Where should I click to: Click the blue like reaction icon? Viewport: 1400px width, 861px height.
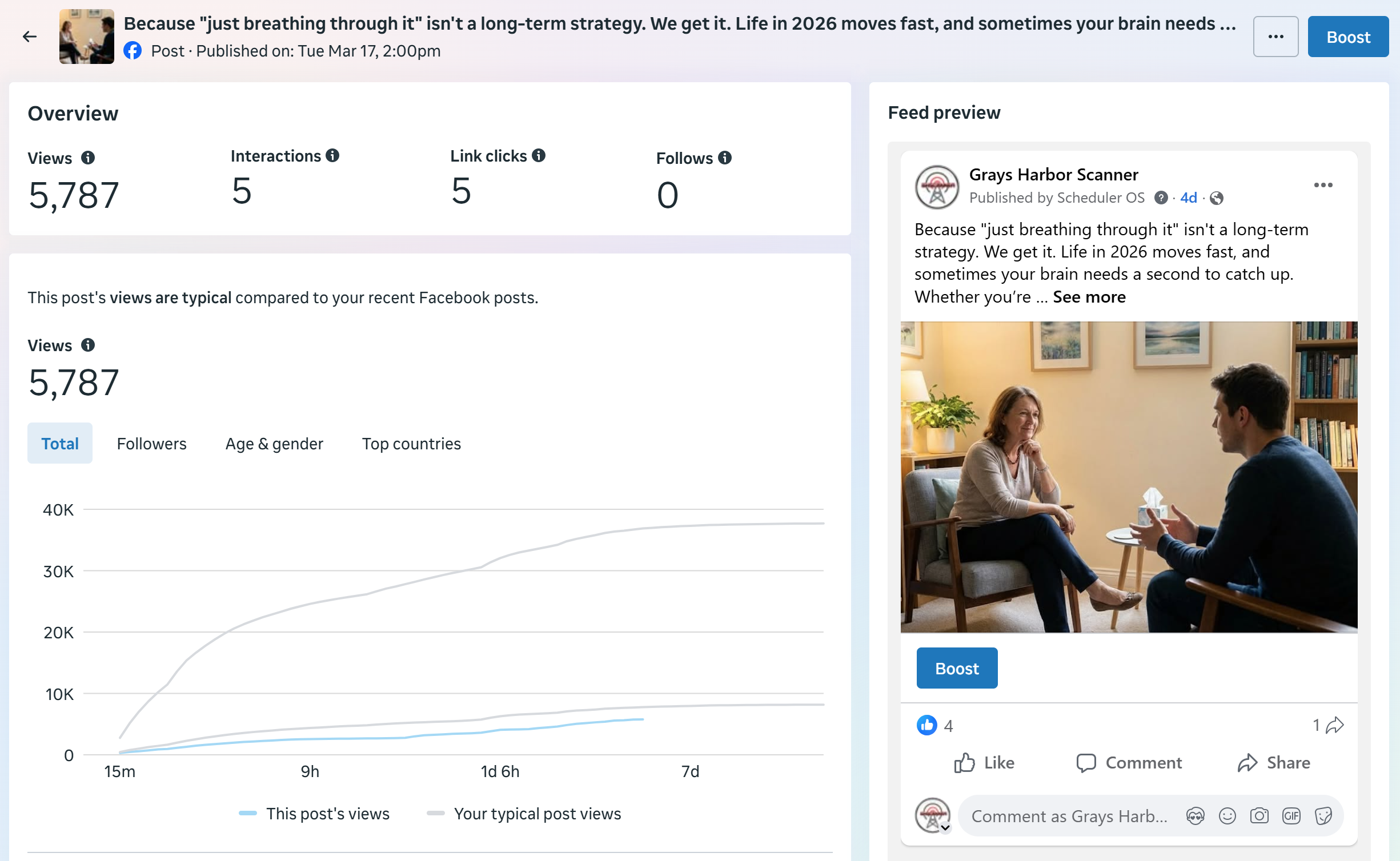pos(926,725)
